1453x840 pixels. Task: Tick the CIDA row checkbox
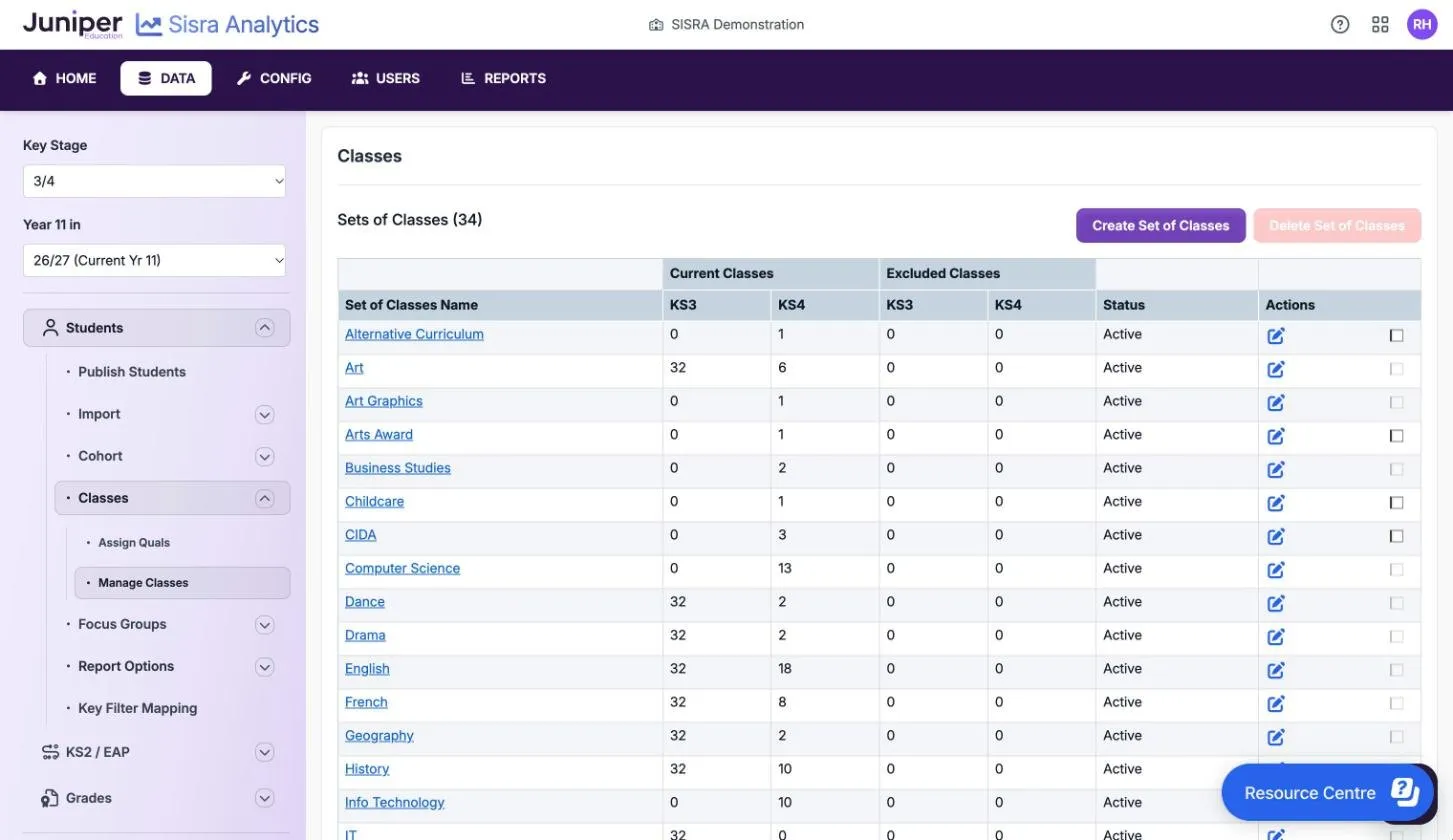1397,536
